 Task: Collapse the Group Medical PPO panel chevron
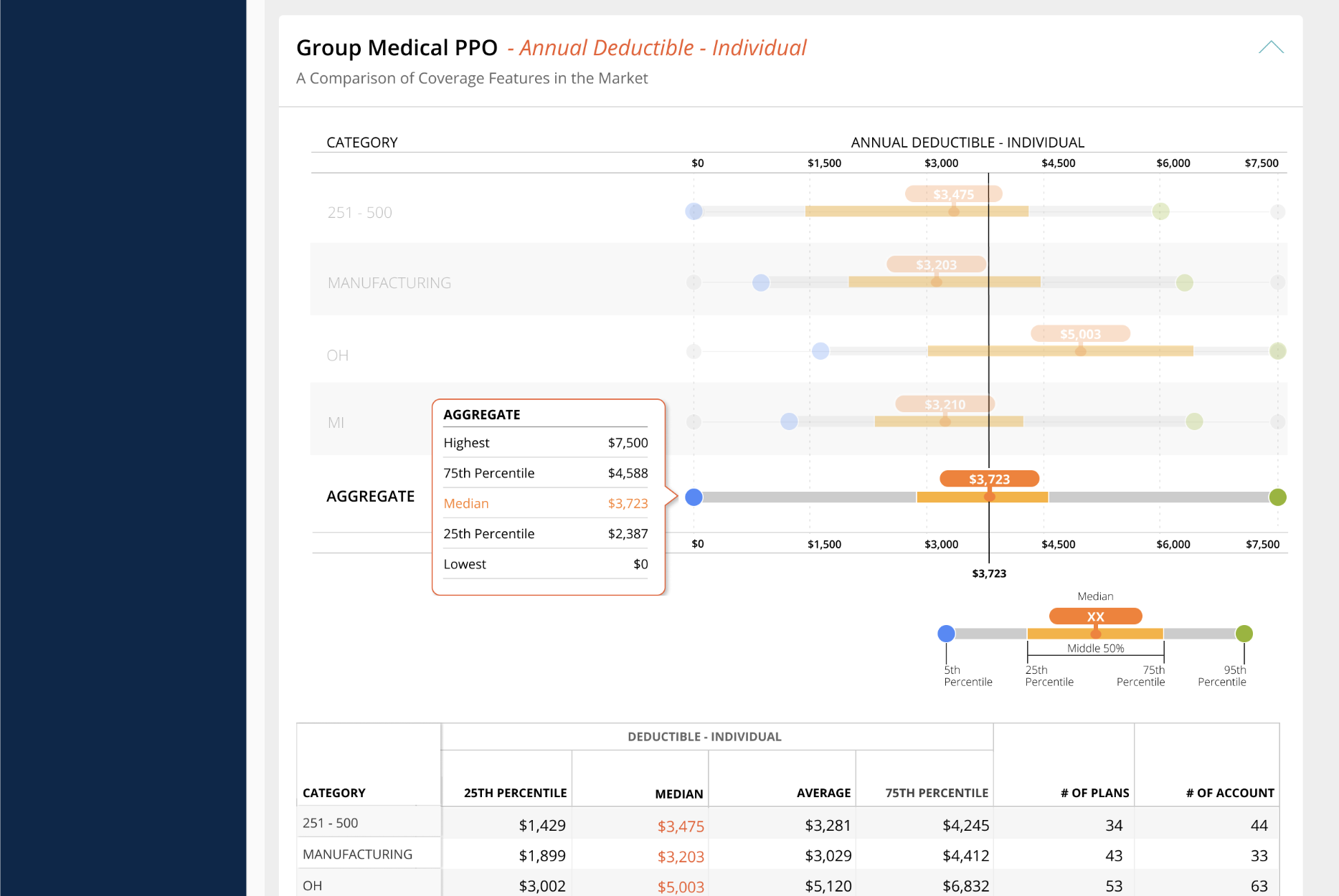point(1271,47)
